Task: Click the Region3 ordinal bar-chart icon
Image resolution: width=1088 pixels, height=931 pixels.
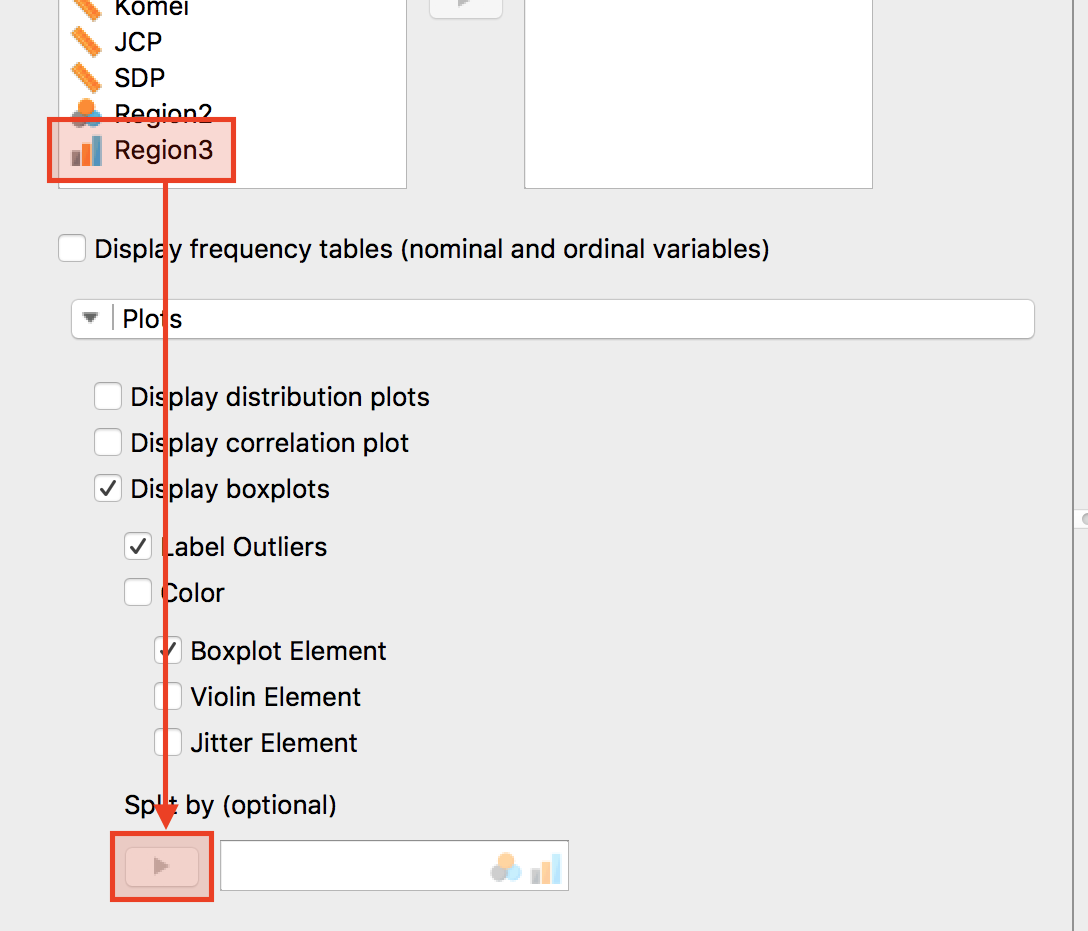Action: [x=87, y=151]
